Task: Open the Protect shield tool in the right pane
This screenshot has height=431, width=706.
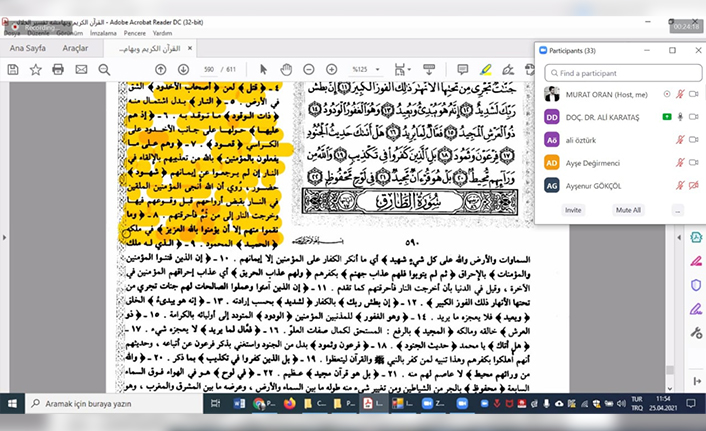Action: click(696, 285)
